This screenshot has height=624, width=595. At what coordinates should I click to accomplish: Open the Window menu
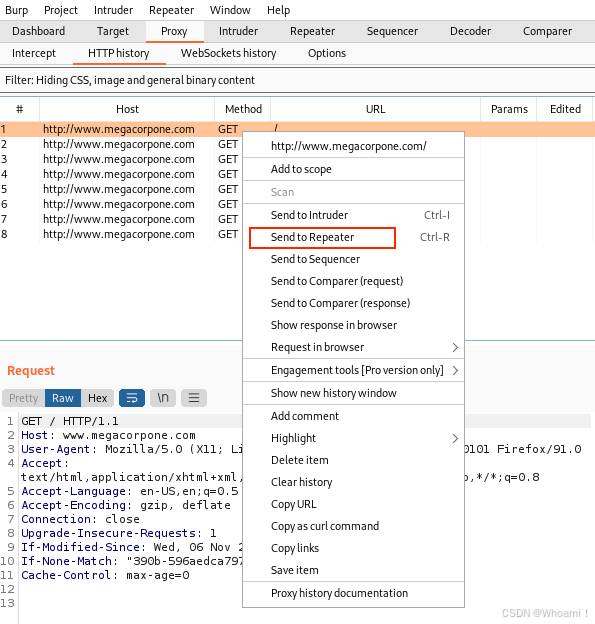[230, 10]
